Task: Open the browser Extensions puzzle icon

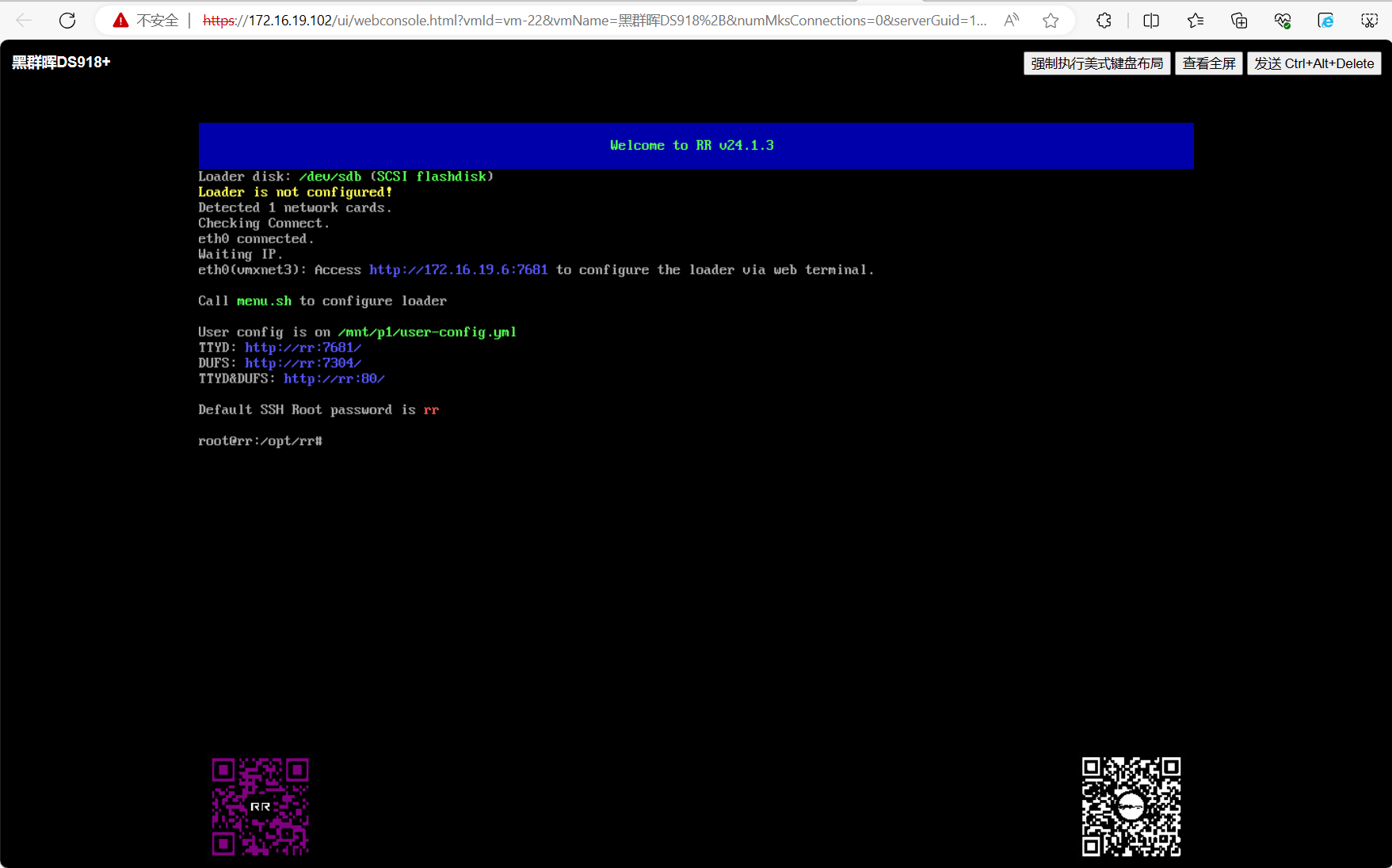Action: click(x=1104, y=21)
